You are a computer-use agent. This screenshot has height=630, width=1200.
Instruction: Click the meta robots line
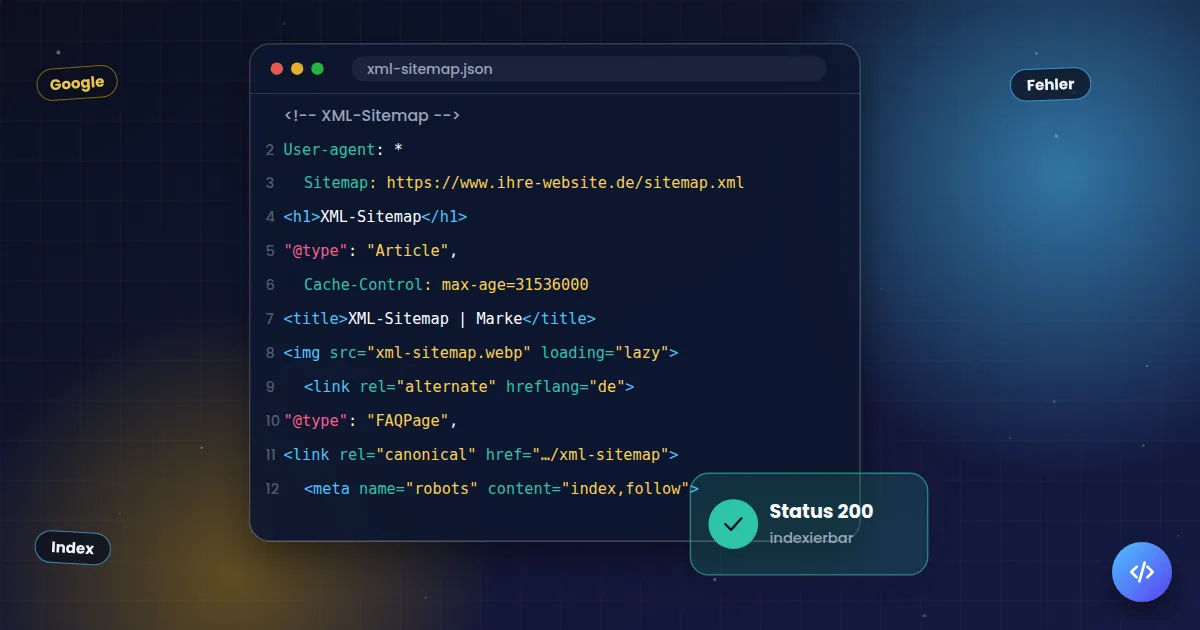(x=501, y=489)
